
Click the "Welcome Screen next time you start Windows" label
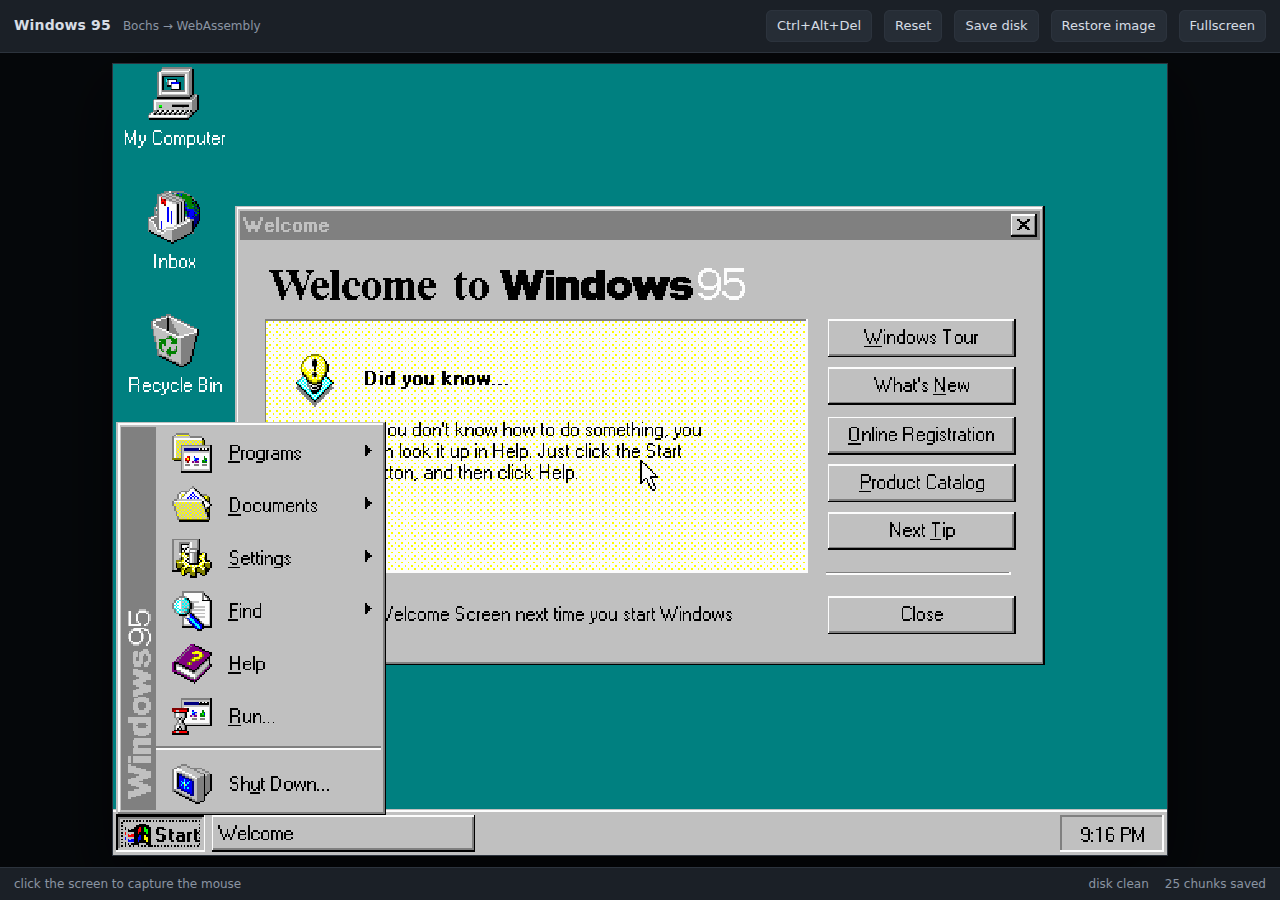558,614
